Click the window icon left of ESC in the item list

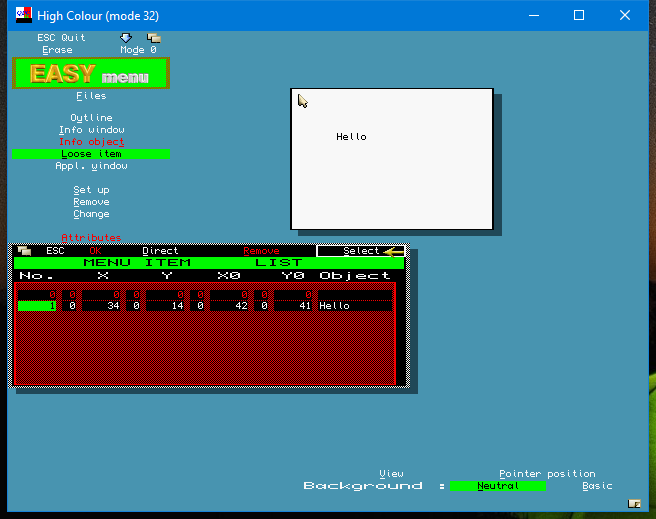coord(24,251)
